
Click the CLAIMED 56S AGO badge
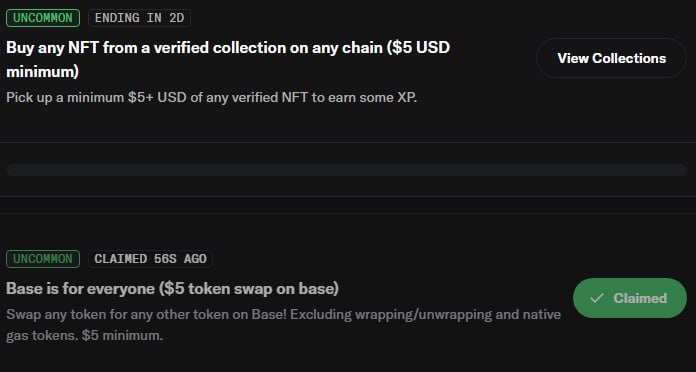[x=150, y=259]
